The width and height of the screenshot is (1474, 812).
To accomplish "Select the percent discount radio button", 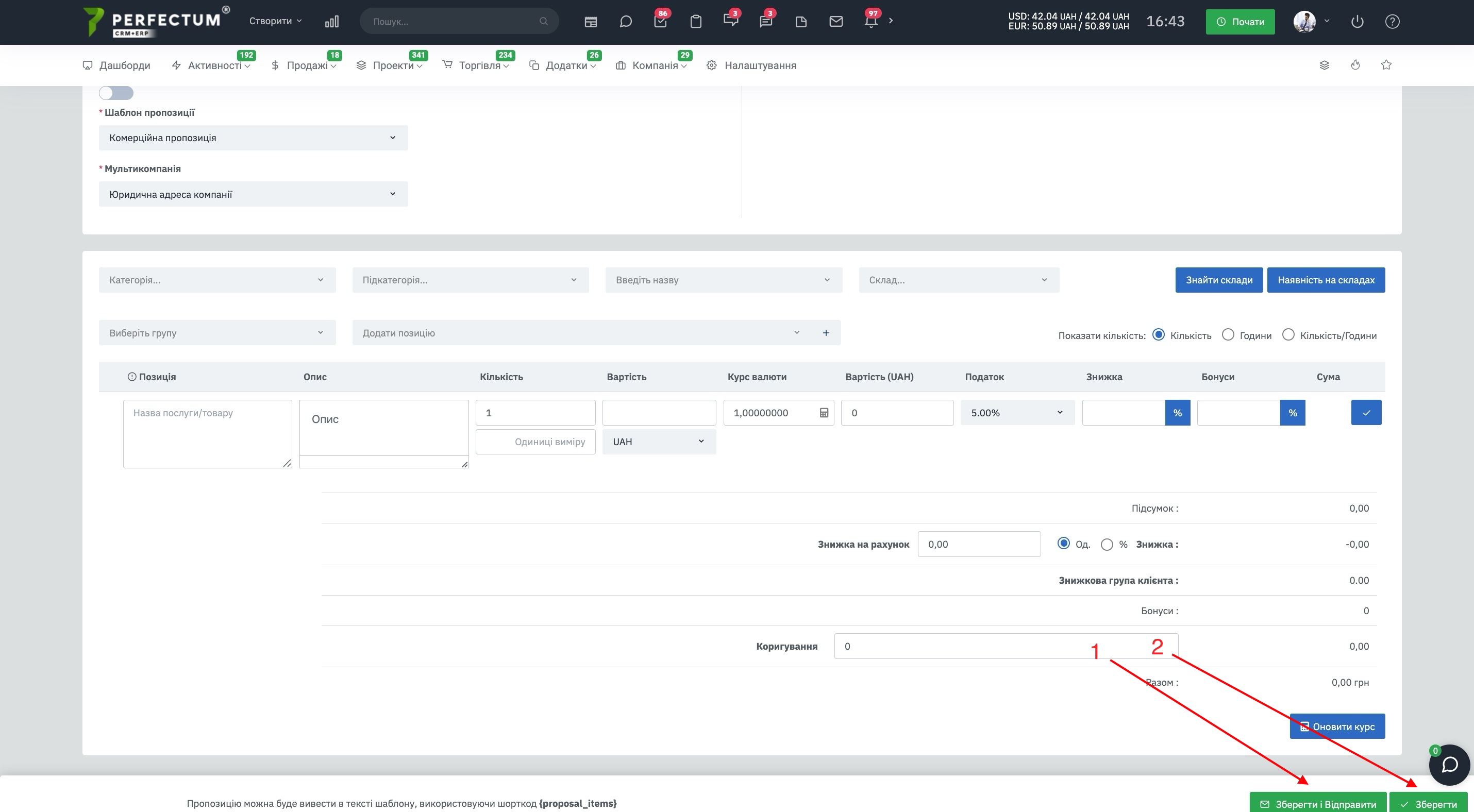I will pos(1107,545).
